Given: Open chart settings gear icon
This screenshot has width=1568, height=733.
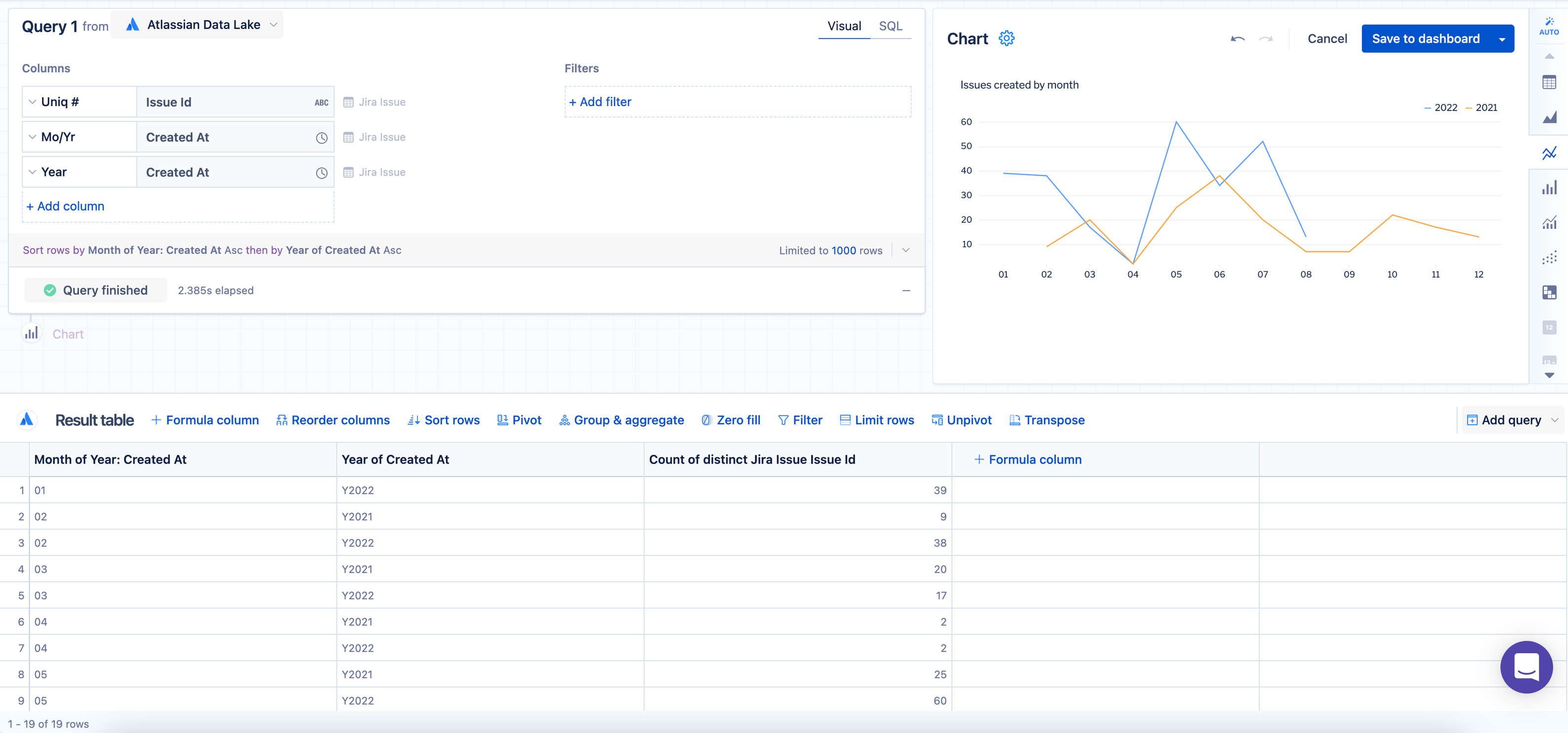Looking at the screenshot, I should tap(1006, 38).
